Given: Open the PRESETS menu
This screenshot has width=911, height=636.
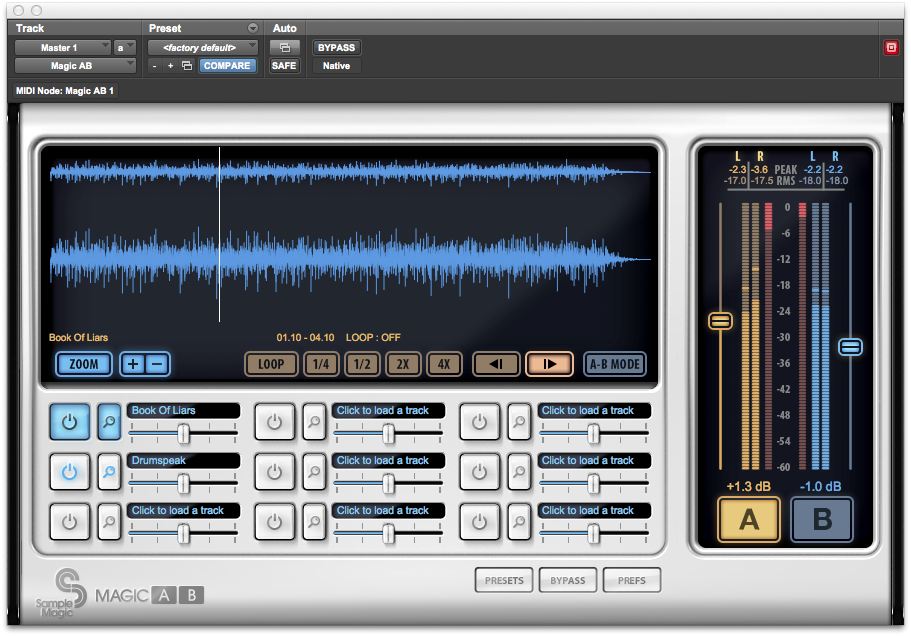Looking at the screenshot, I should (x=504, y=580).
